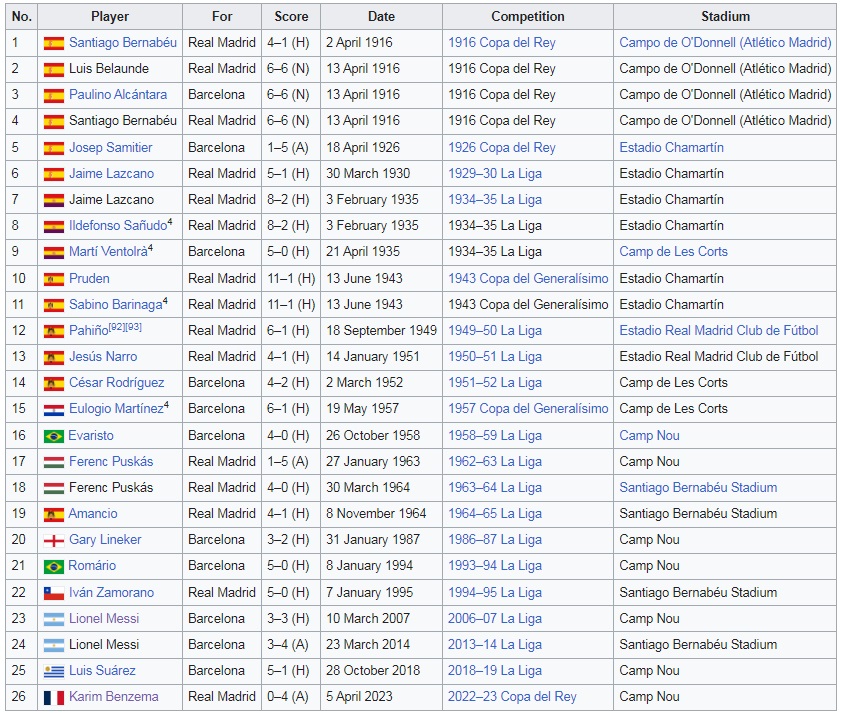Click the Hungary flag in row 17
This screenshot has width=843, height=713.
tap(54, 462)
